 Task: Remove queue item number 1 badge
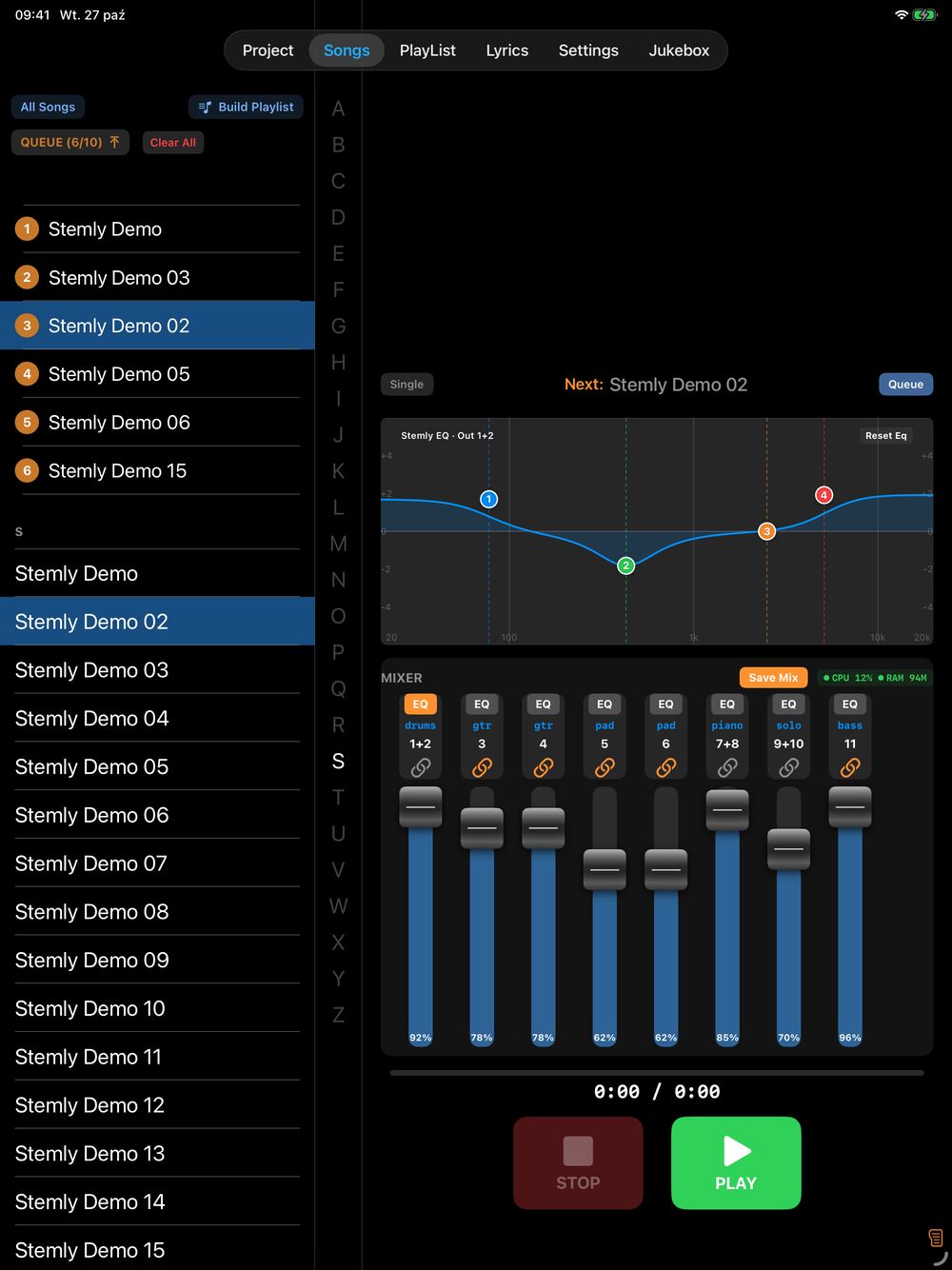tap(27, 229)
